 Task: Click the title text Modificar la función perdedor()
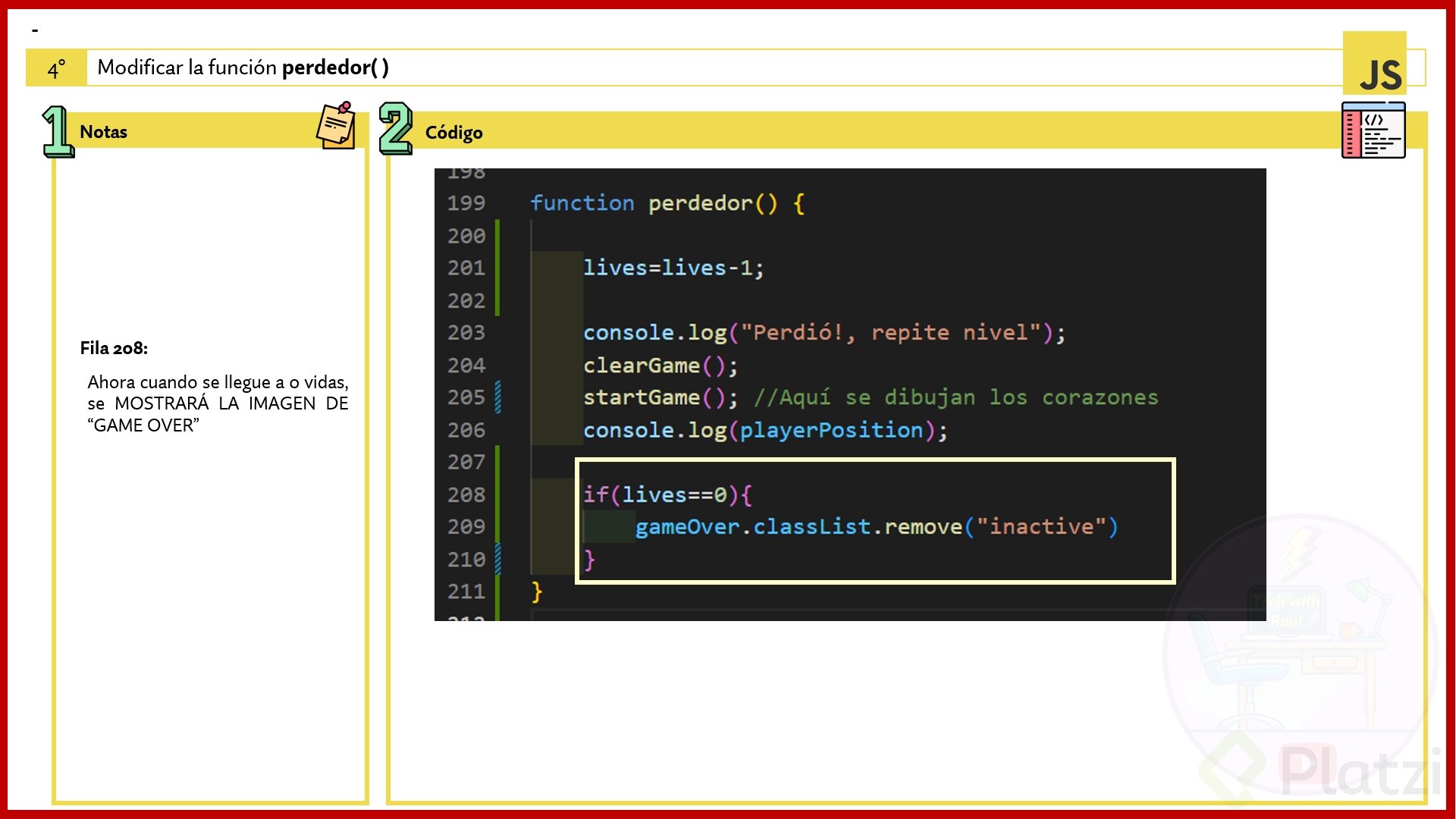243,67
